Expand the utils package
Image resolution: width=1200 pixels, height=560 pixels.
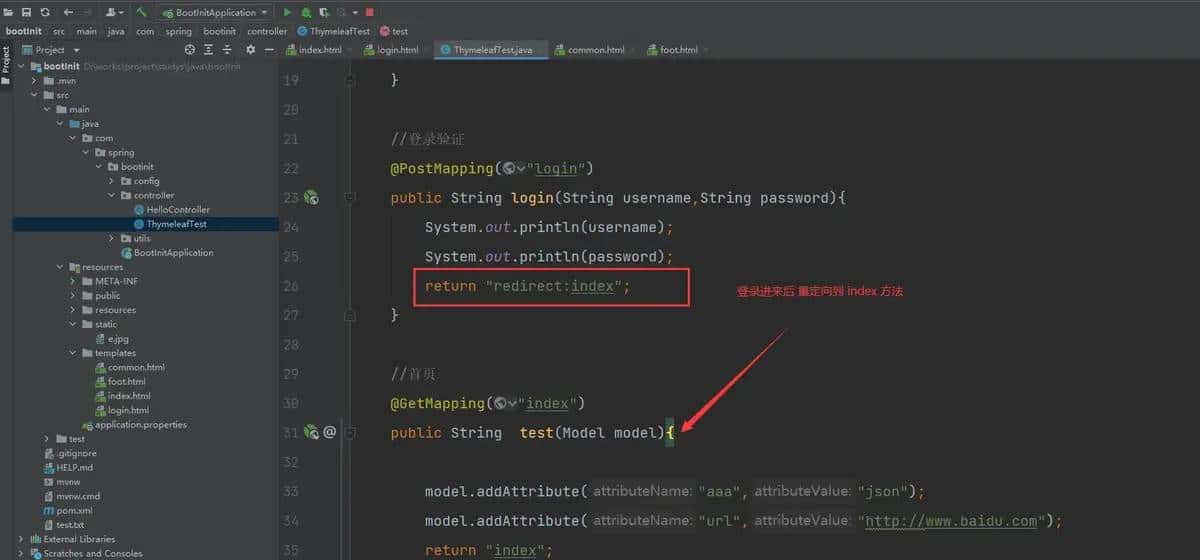point(112,238)
